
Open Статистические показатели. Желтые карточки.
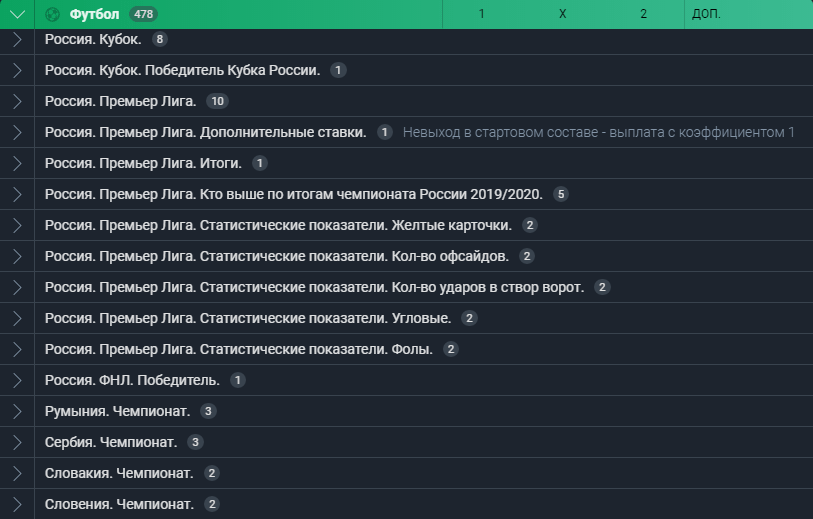(x=278, y=225)
